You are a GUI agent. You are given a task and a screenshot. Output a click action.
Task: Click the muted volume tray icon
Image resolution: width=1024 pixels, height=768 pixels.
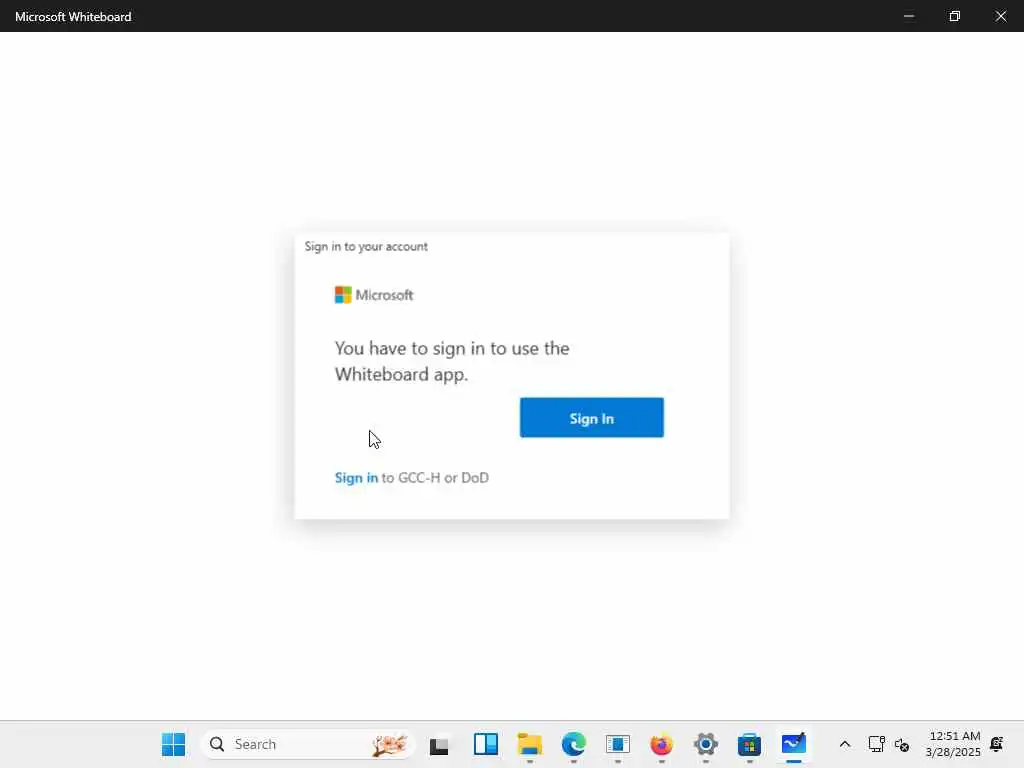tap(902, 744)
